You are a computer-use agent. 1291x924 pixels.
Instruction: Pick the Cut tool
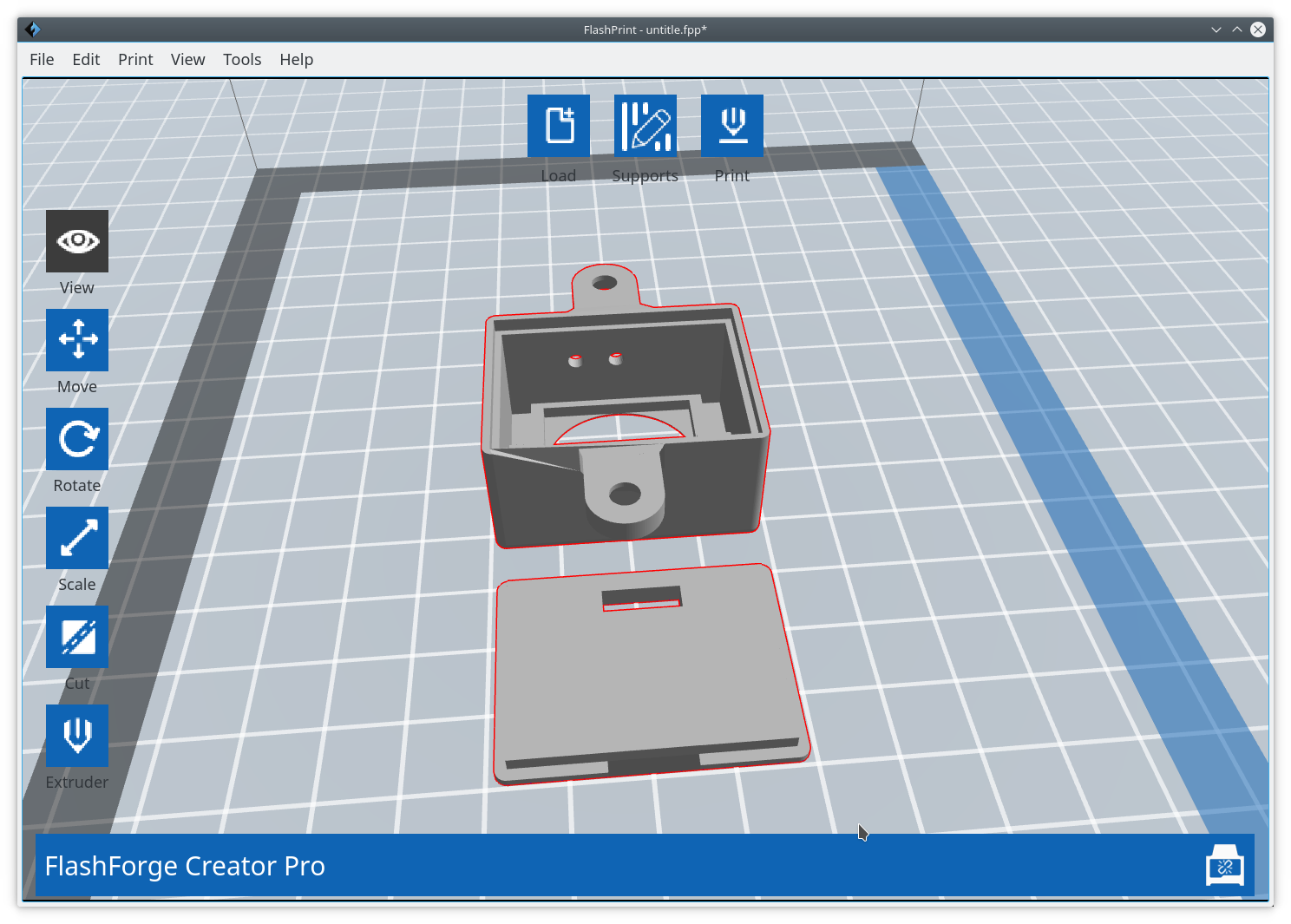77,637
